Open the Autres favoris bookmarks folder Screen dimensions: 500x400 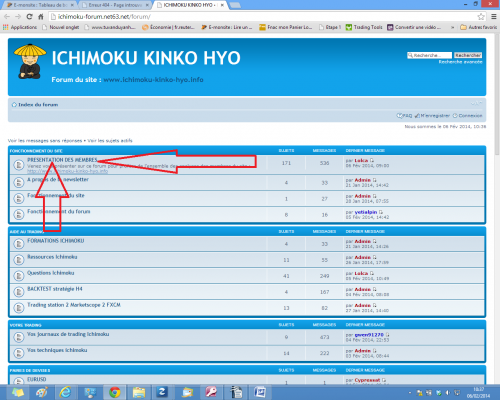(479, 27)
